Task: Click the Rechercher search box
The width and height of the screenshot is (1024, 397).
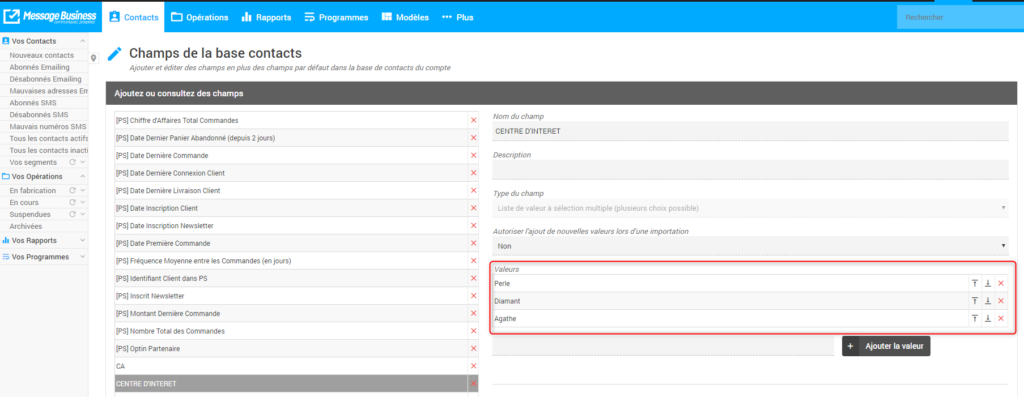Action: pos(960,18)
